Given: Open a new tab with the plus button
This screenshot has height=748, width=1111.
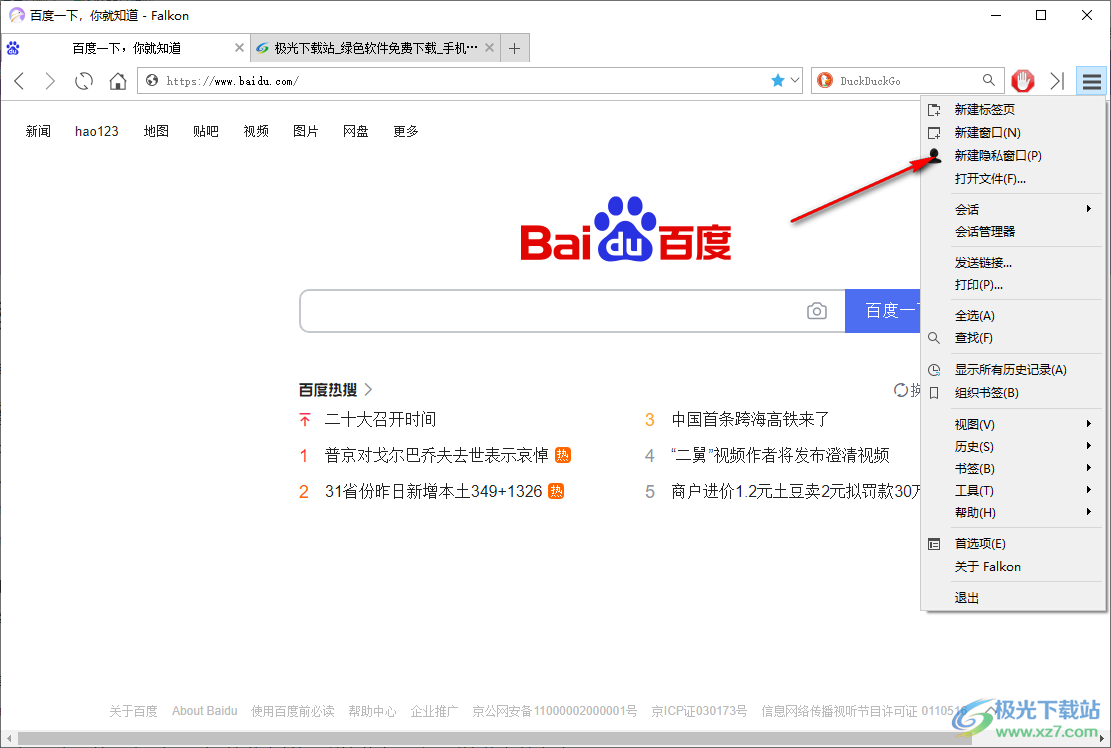Looking at the screenshot, I should coord(515,48).
